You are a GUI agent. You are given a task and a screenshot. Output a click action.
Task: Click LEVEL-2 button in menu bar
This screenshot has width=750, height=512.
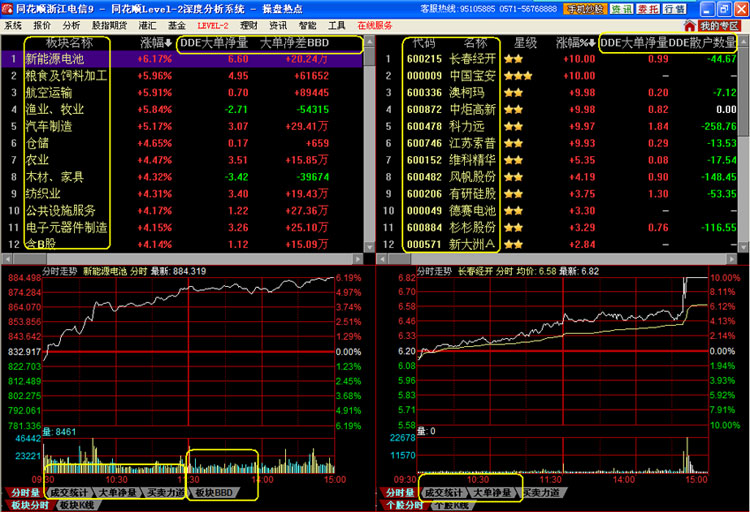click(x=212, y=25)
